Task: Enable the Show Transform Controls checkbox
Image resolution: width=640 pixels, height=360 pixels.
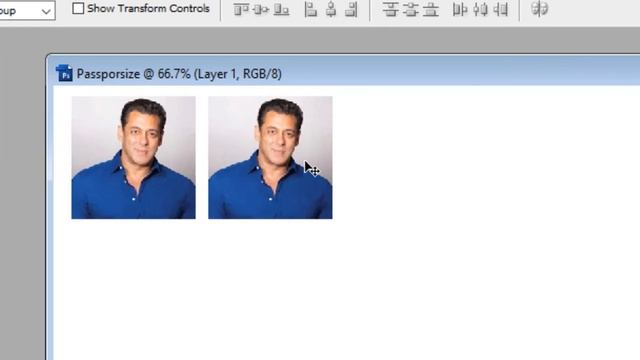Action: 78,9
